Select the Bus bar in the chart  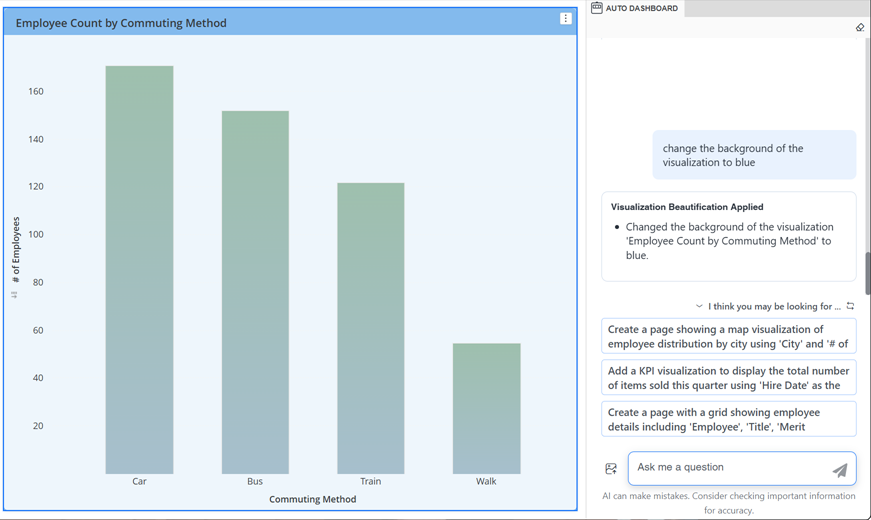pyautogui.click(x=255, y=292)
